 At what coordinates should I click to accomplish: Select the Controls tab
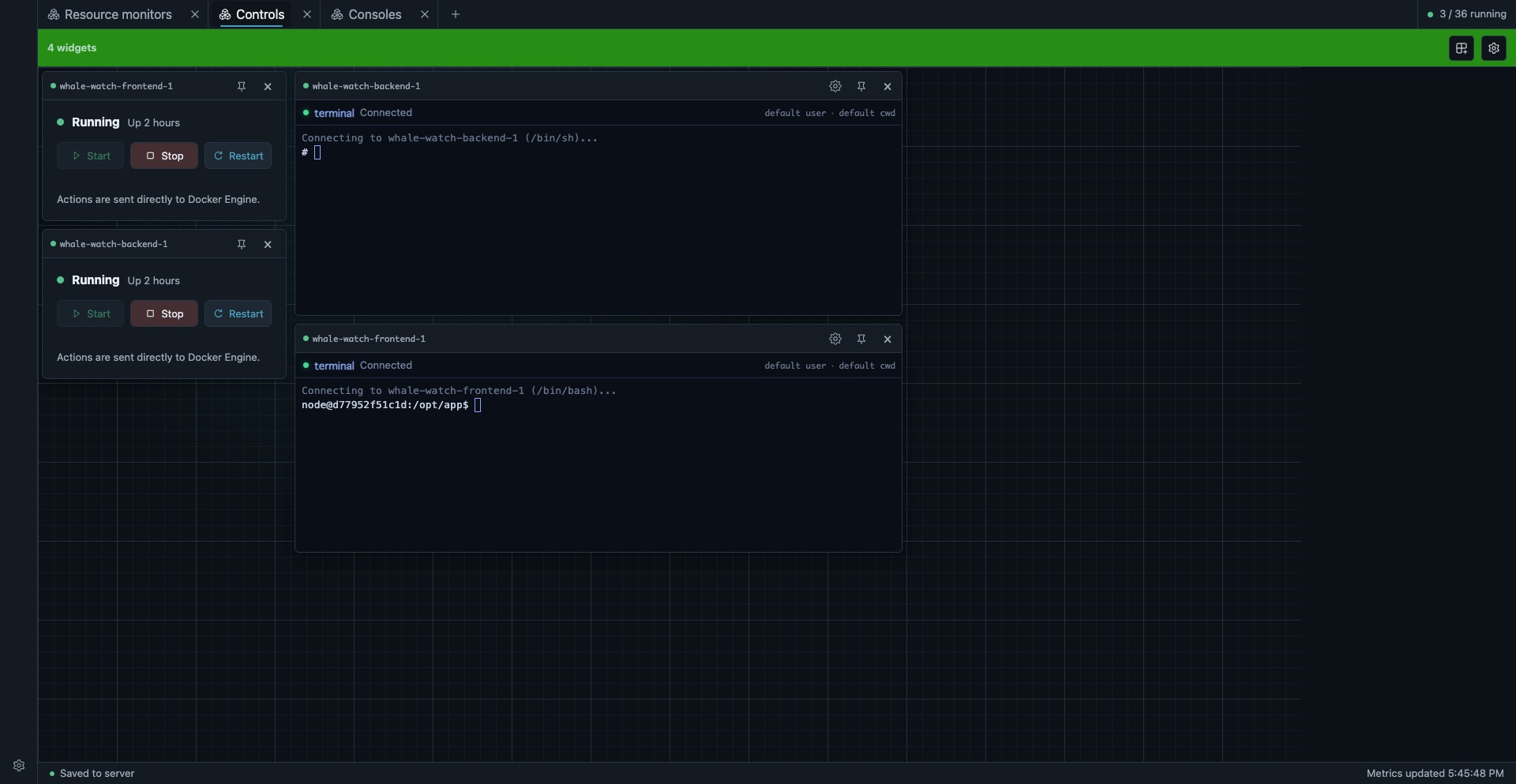[x=252, y=14]
